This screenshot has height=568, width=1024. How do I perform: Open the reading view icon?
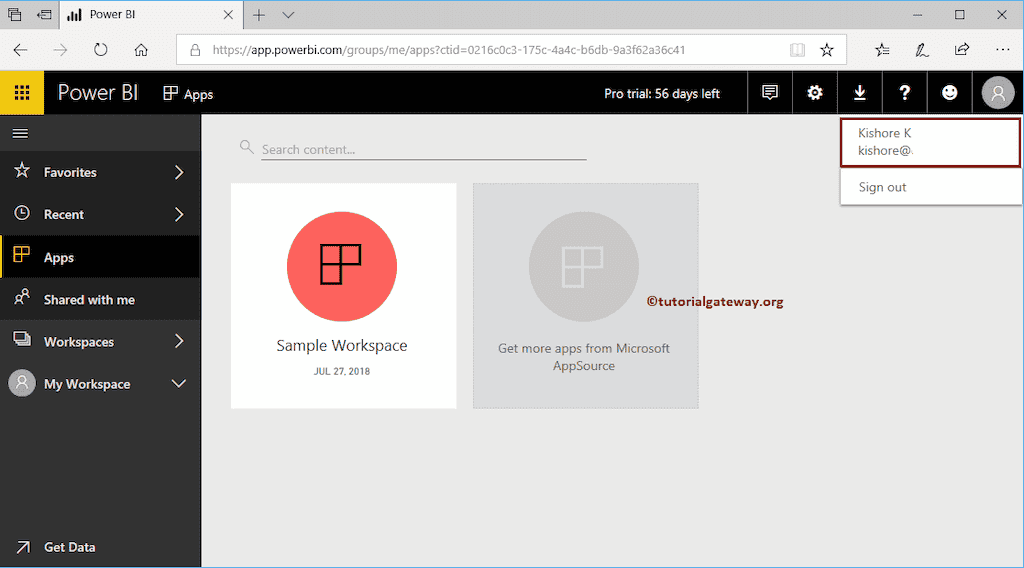point(797,50)
